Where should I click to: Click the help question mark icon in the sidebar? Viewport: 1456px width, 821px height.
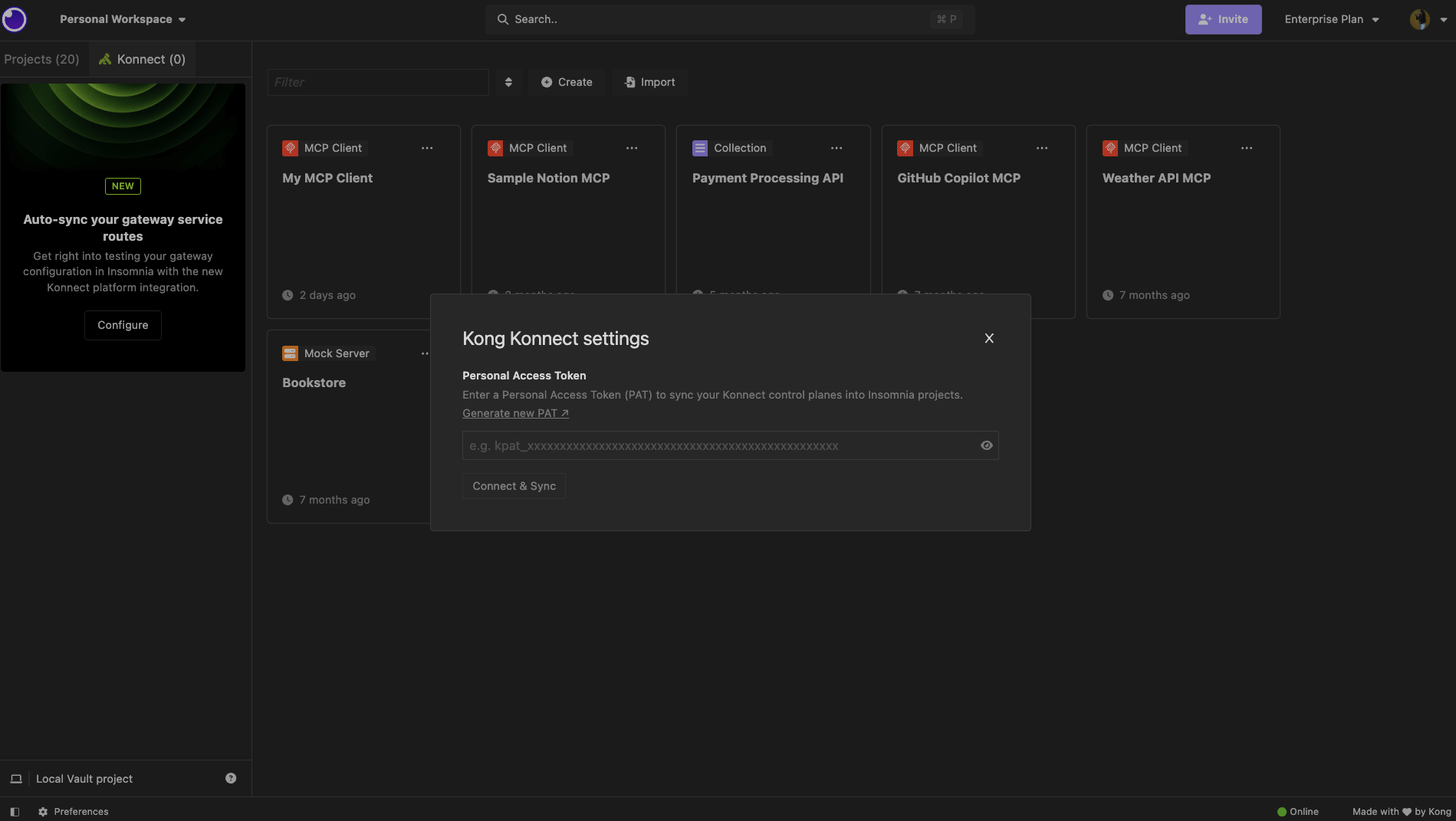[231, 778]
